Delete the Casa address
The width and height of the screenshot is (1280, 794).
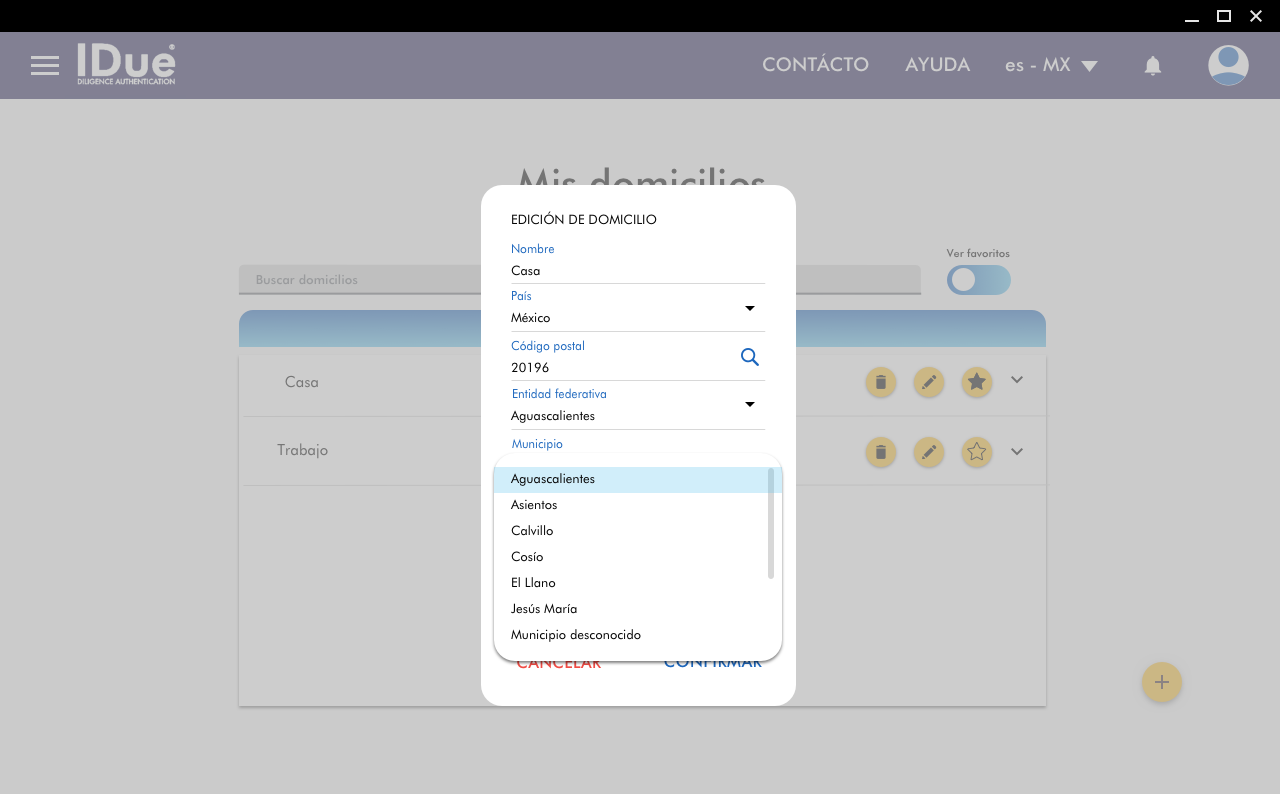pyautogui.click(x=880, y=382)
